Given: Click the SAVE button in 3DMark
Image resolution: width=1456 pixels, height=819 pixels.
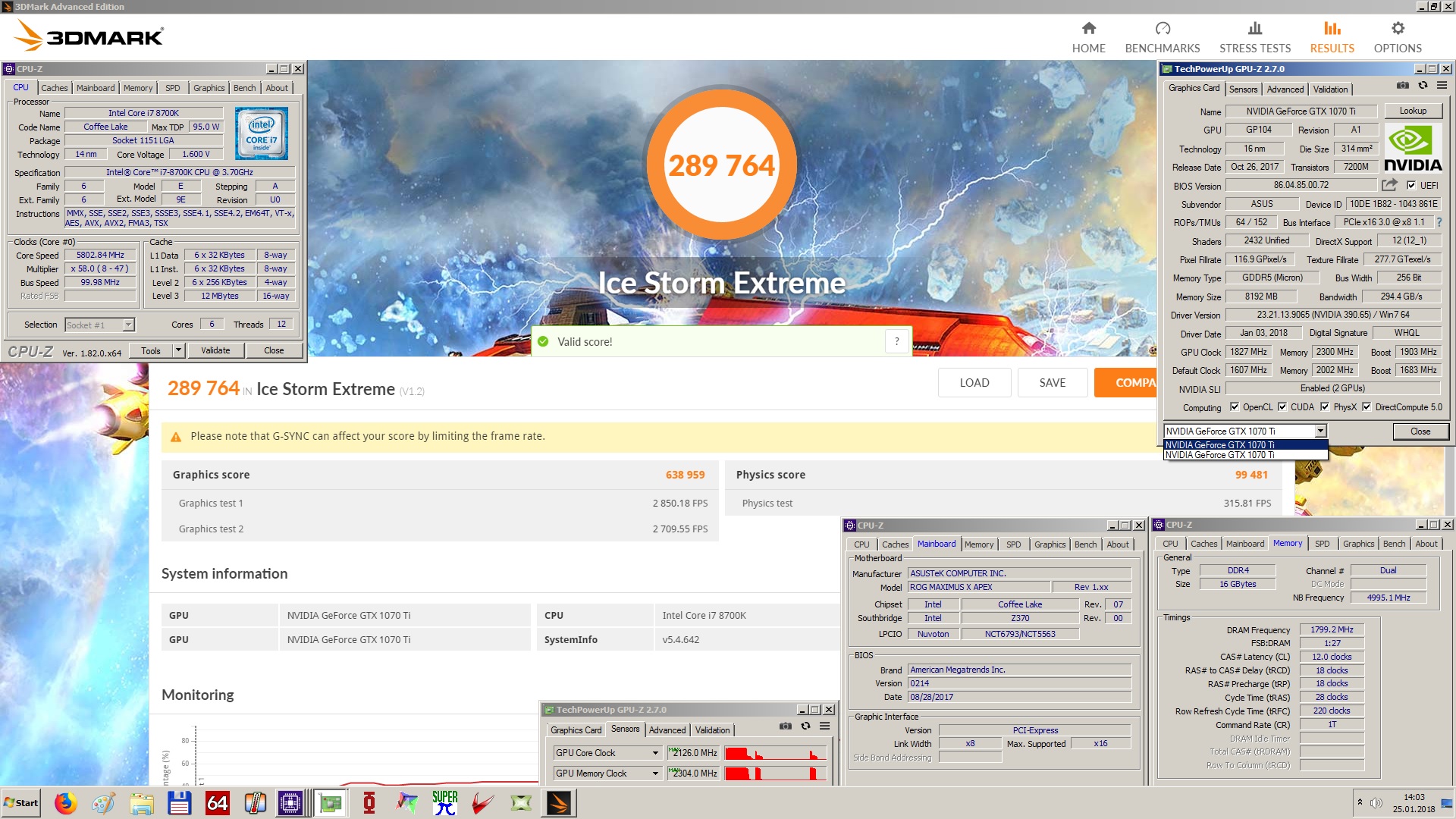Looking at the screenshot, I should 1053,383.
